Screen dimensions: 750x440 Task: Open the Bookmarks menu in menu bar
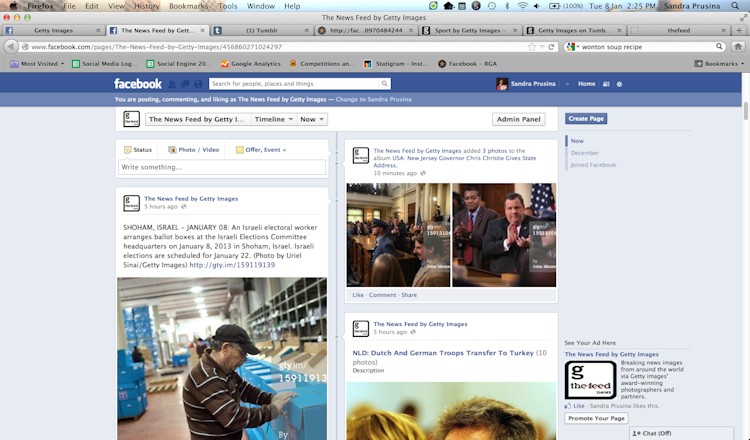188,6
